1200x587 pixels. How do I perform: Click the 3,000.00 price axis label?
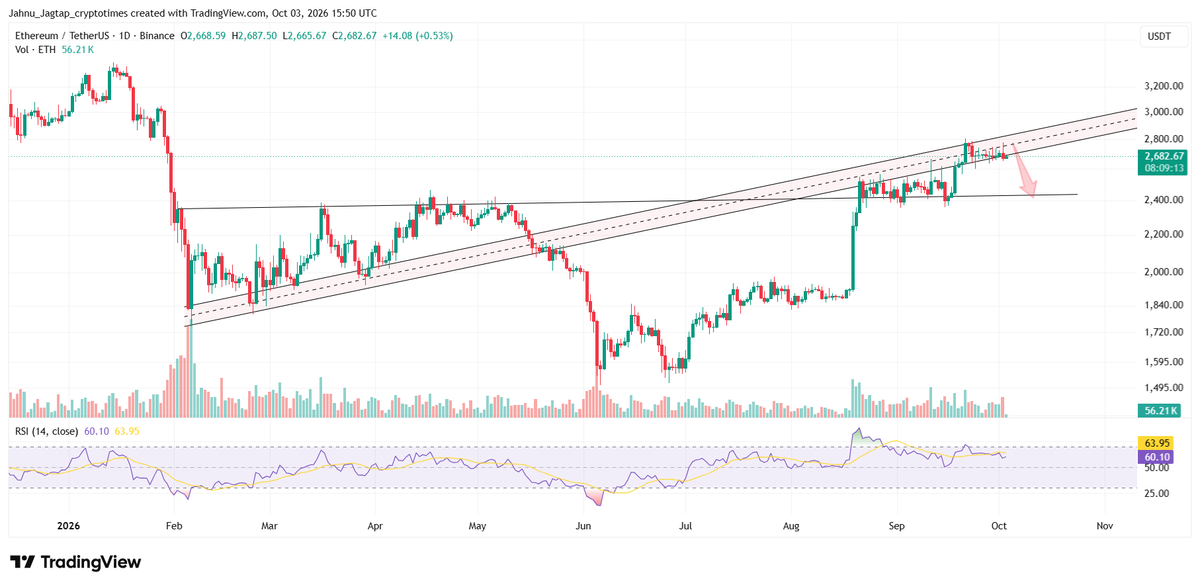click(1165, 112)
